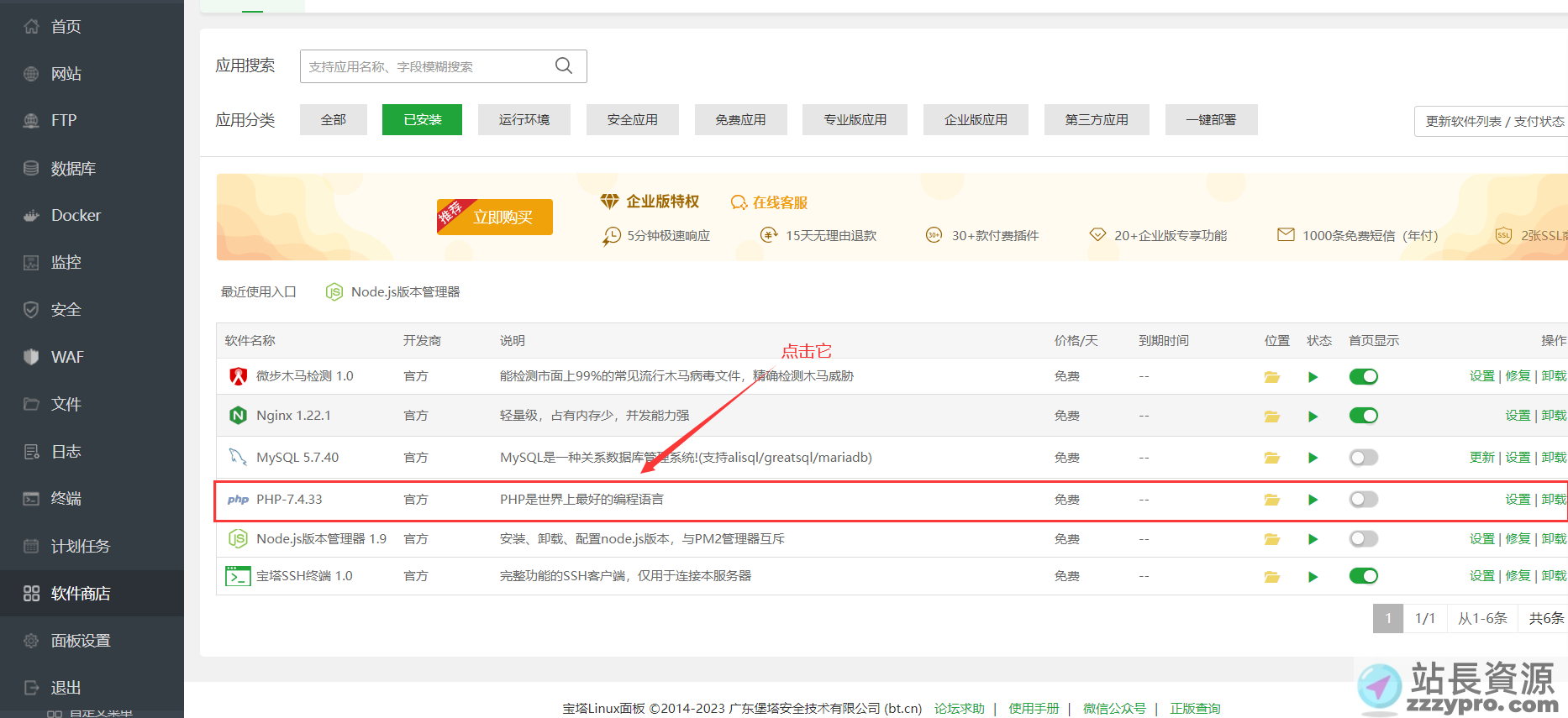The image size is (1568, 718).
Task: Select the 企业版应用 category tab
Action: click(976, 119)
